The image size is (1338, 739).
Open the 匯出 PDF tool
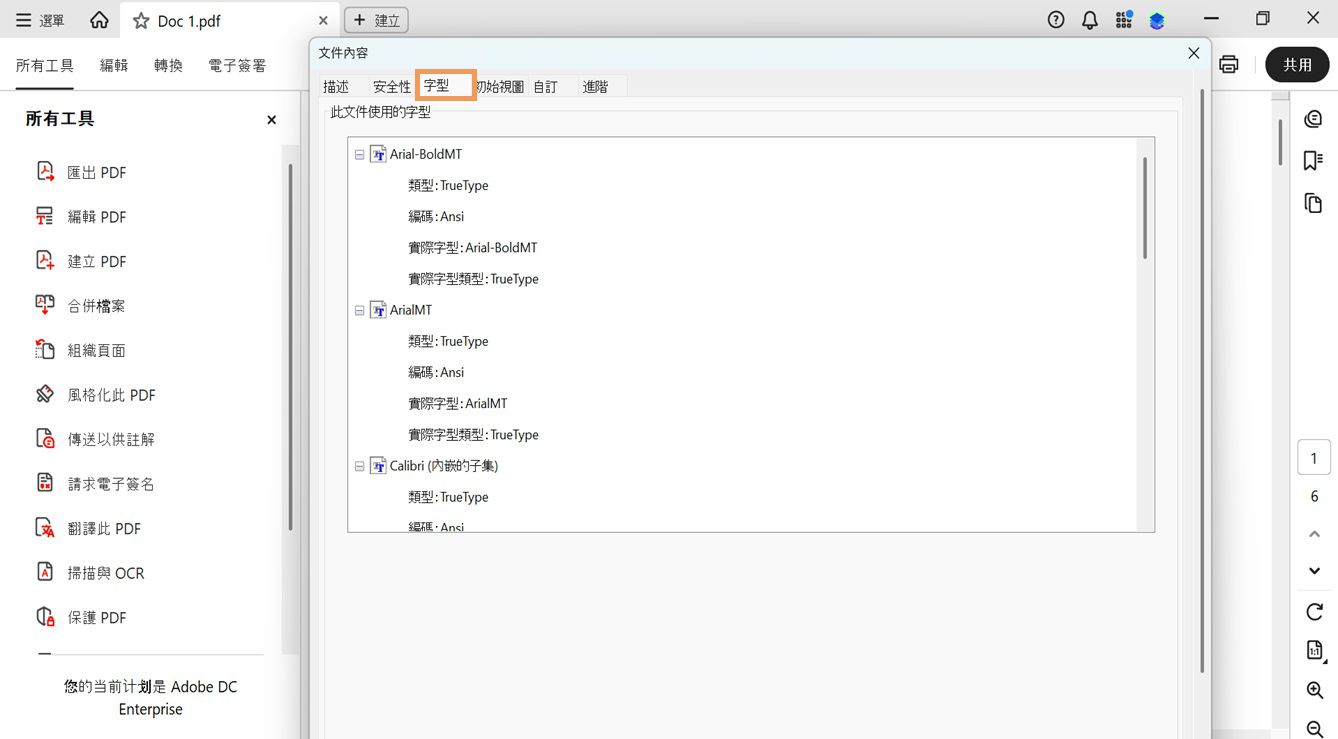click(97, 172)
